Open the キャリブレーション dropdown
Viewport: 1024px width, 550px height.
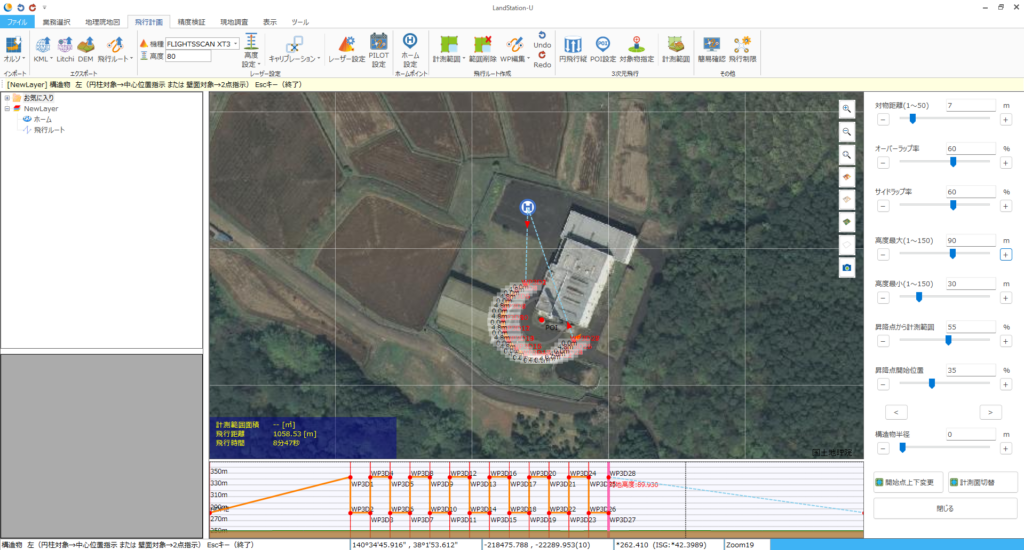pyautogui.click(x=293, y=50)
